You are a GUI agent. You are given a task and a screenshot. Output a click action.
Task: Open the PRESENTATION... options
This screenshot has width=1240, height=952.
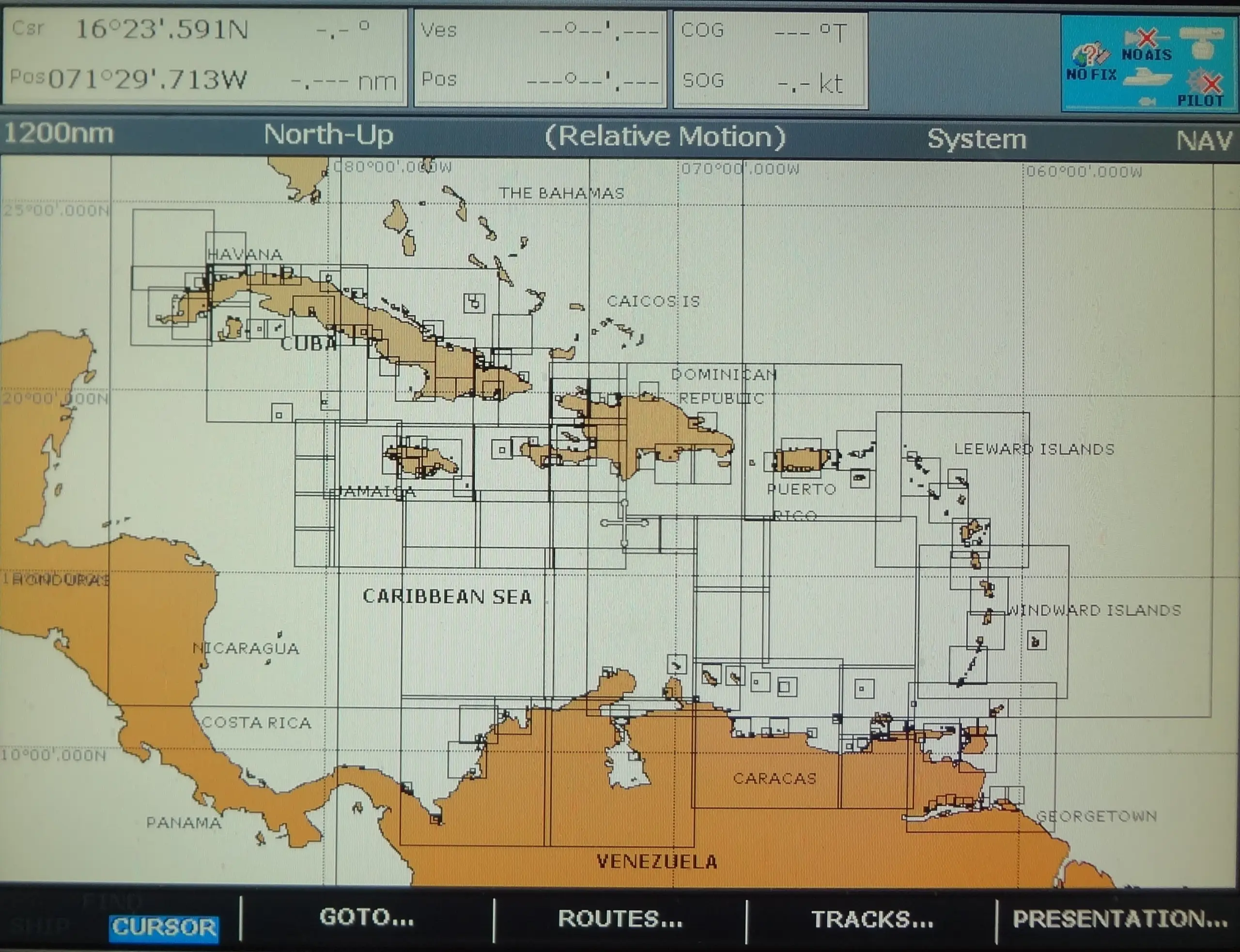click(x=1123, y=918)
